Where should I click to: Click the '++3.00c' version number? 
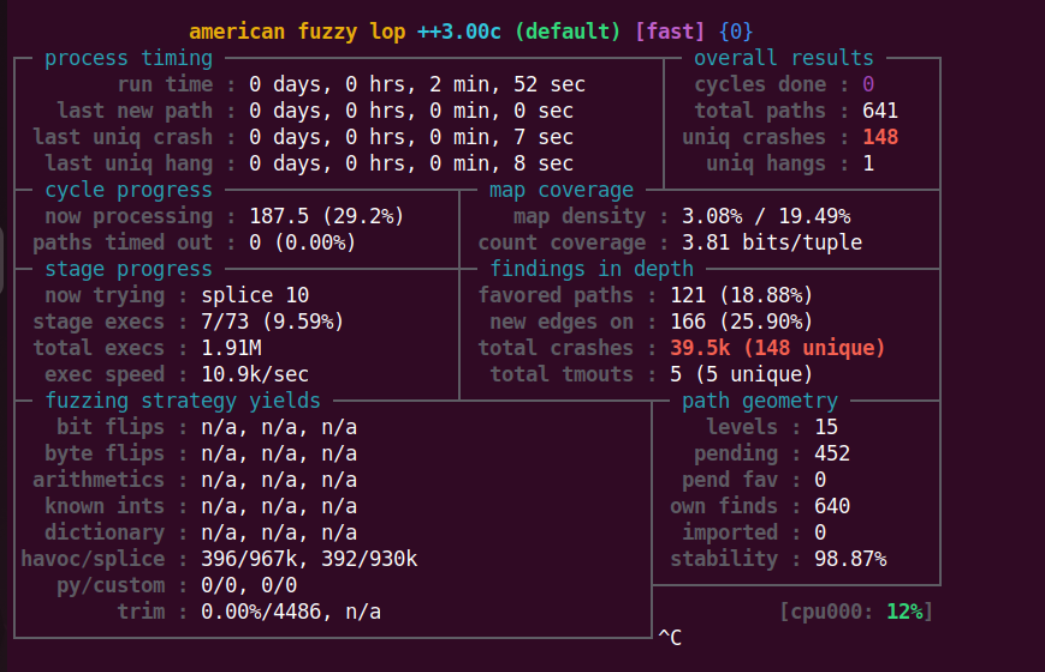pyautogui.click(x=459, y=32)
